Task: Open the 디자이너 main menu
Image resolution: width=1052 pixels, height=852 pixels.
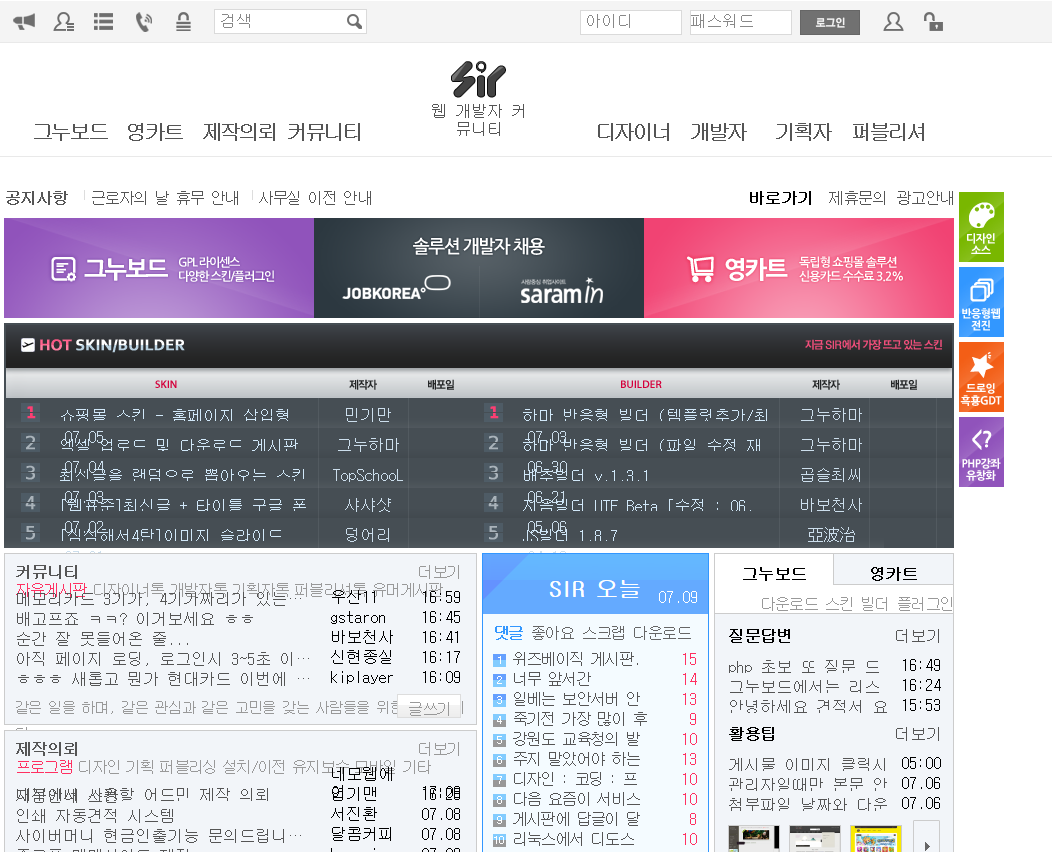Action: (x=633, y=132)
